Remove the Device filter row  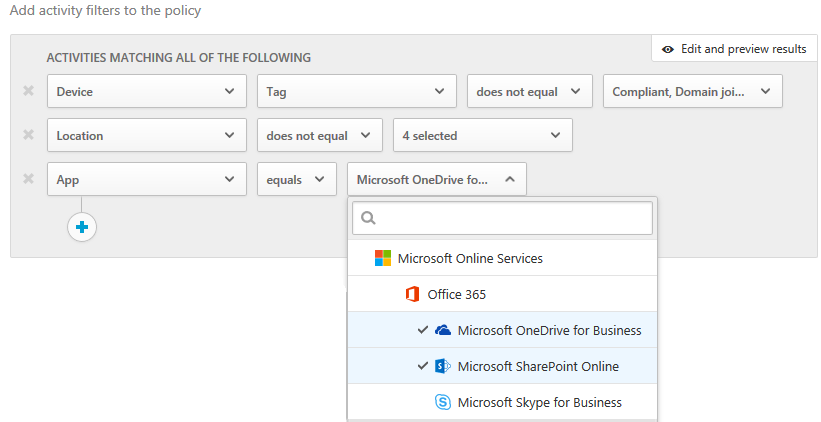click(28, 91)
